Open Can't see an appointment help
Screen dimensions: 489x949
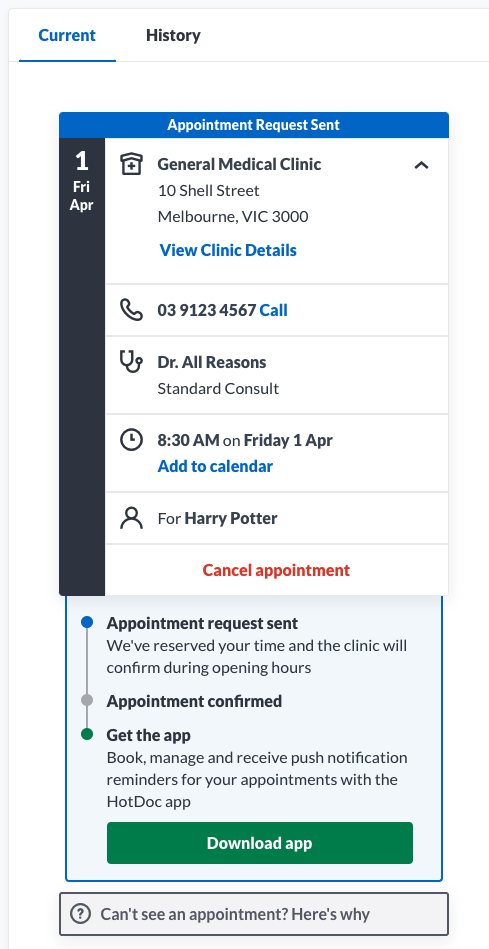click(254, 914)
